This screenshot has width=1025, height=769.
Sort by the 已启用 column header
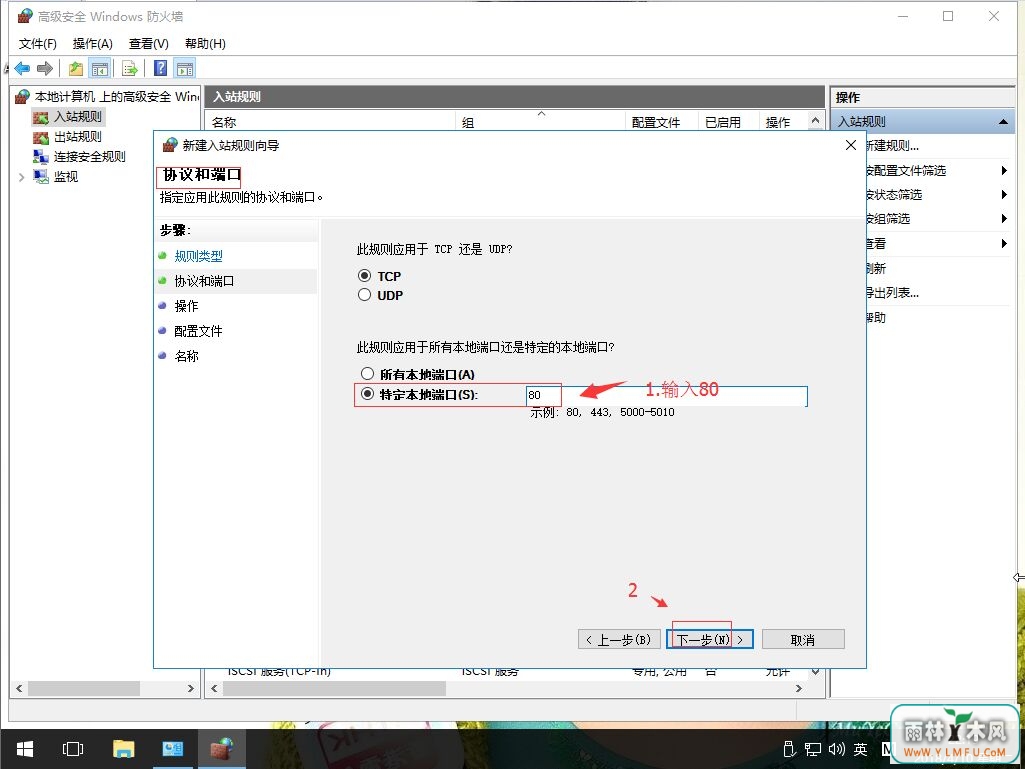[x=730, y=122]
